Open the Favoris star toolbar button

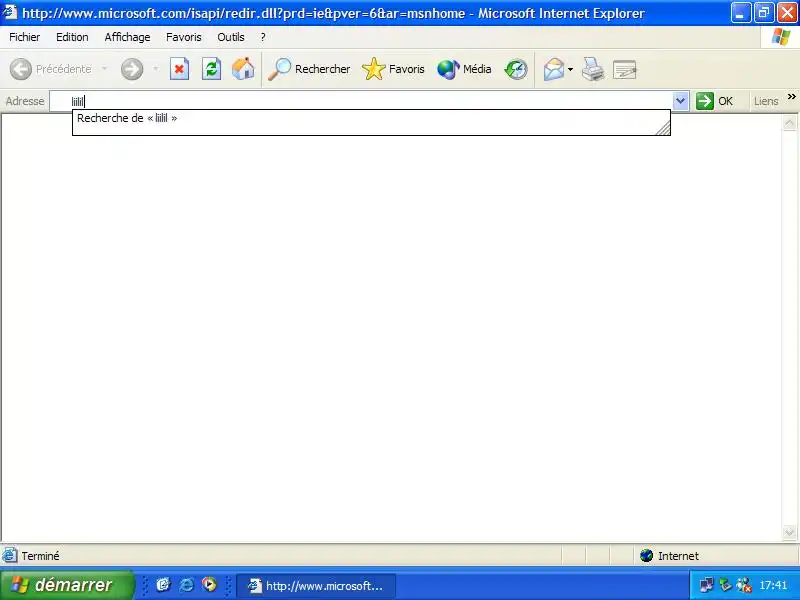click(393, 69)
